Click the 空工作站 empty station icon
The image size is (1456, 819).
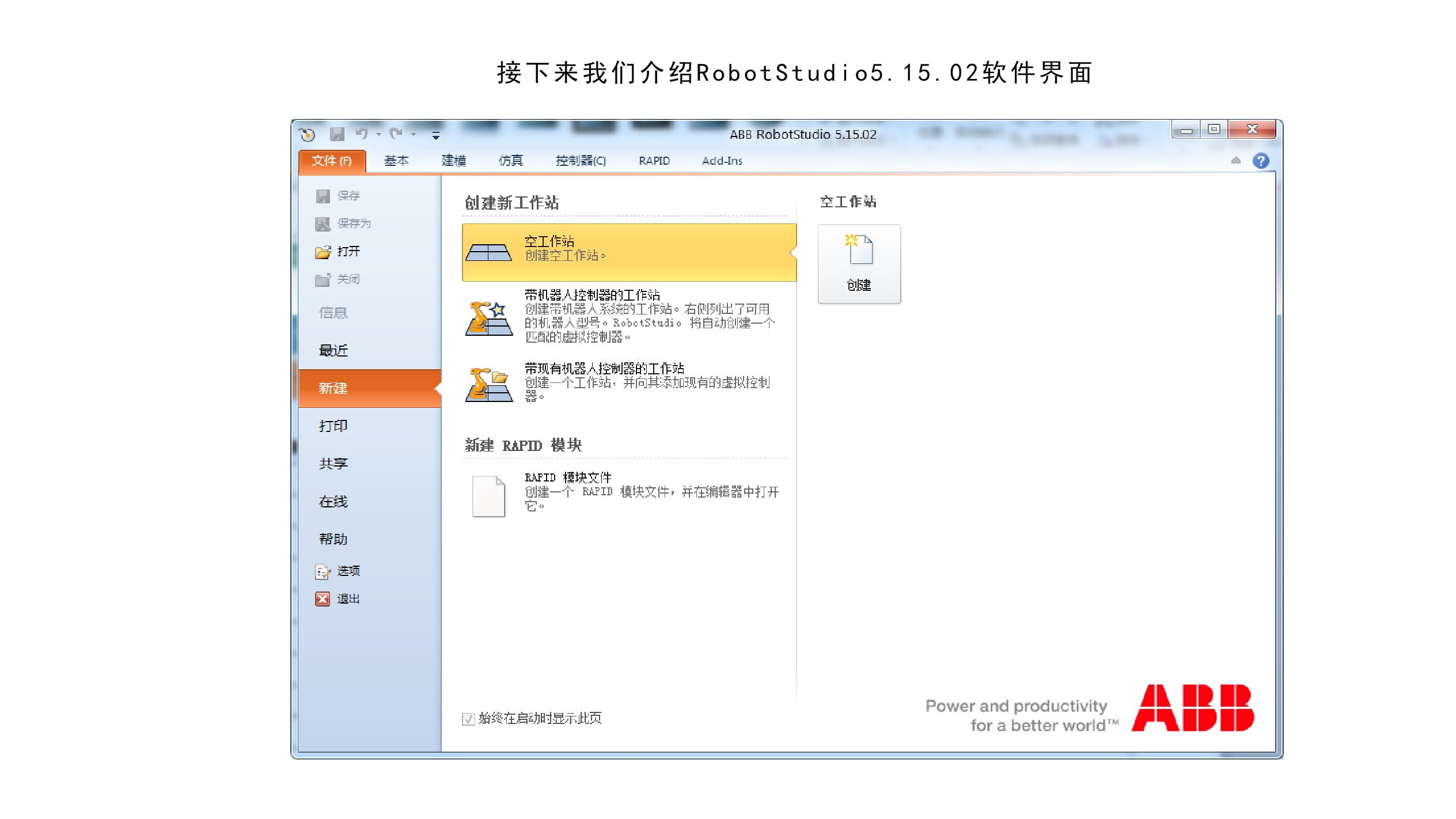point(488,252)
